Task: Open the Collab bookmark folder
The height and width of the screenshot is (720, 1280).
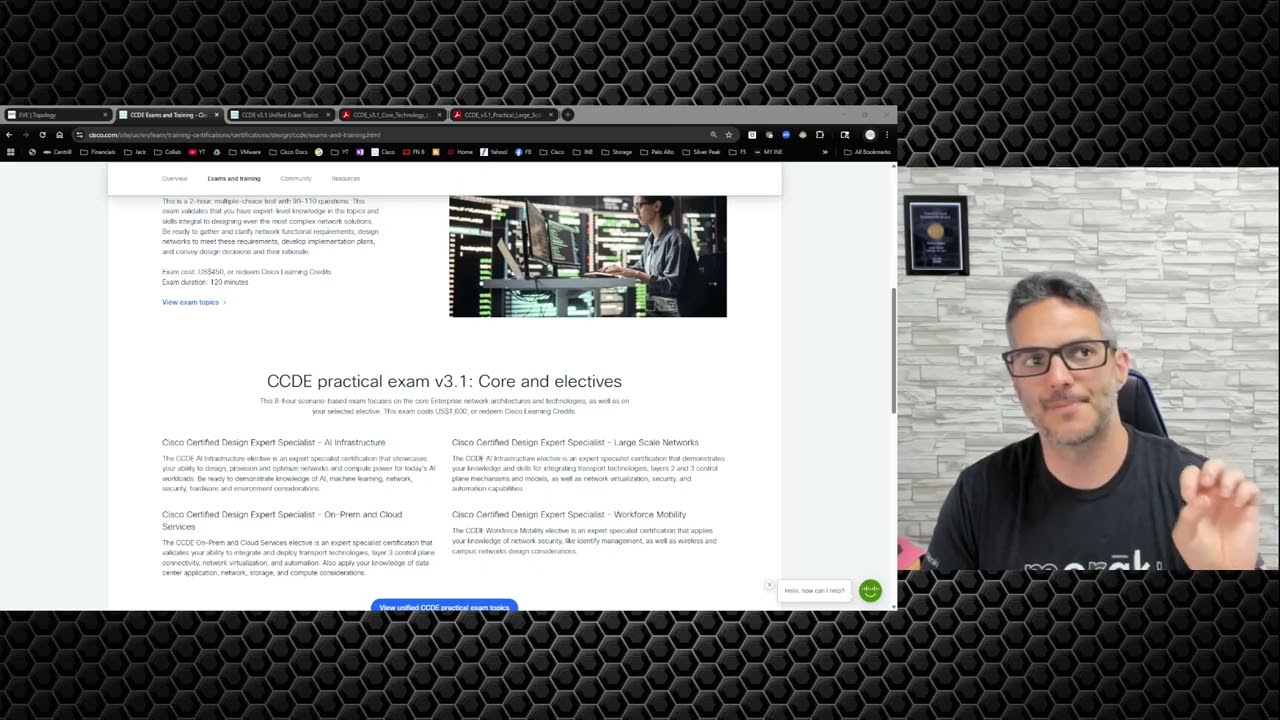Action: pyautogui.click(x=167, y=152)
